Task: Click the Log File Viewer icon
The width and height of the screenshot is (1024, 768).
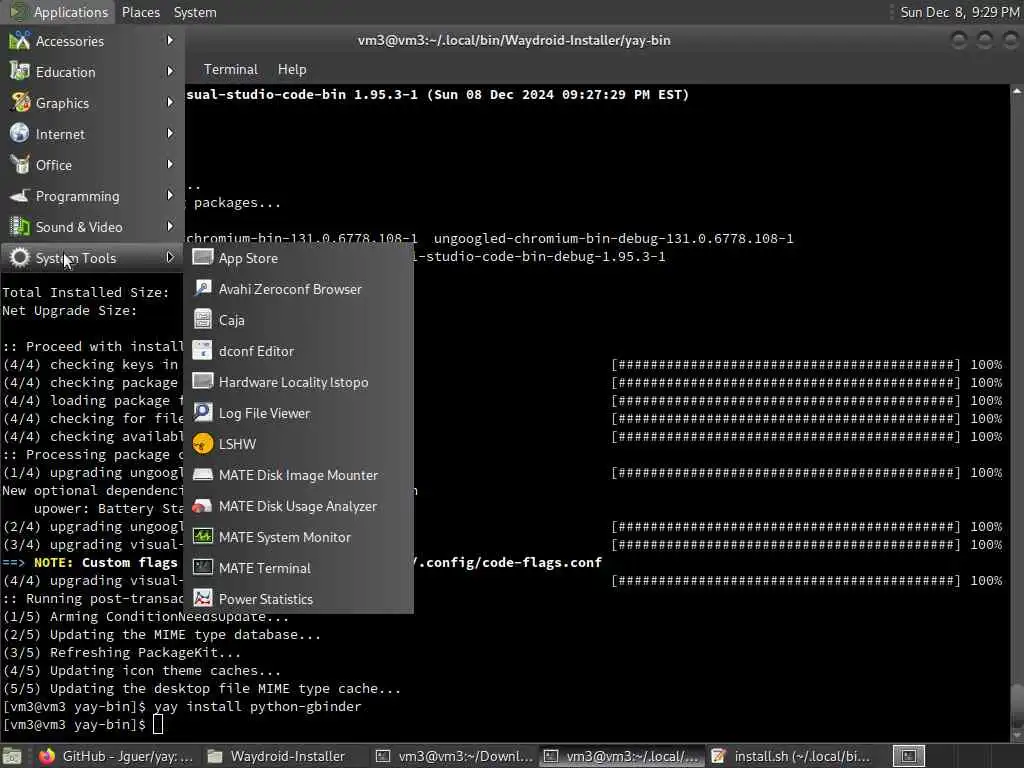Action: tap(202, 412)
